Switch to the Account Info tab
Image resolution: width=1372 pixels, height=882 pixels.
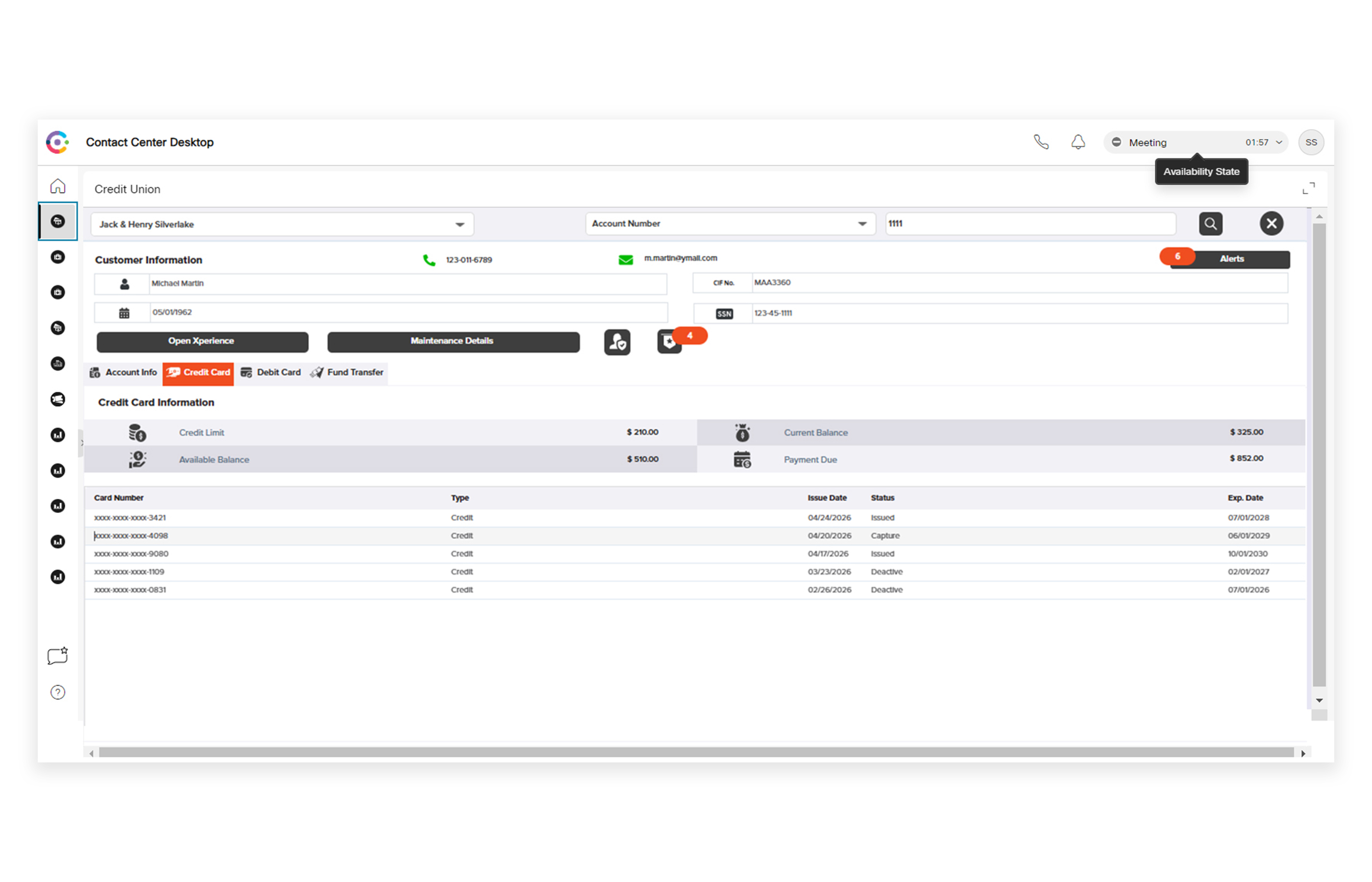pos(123,372)
